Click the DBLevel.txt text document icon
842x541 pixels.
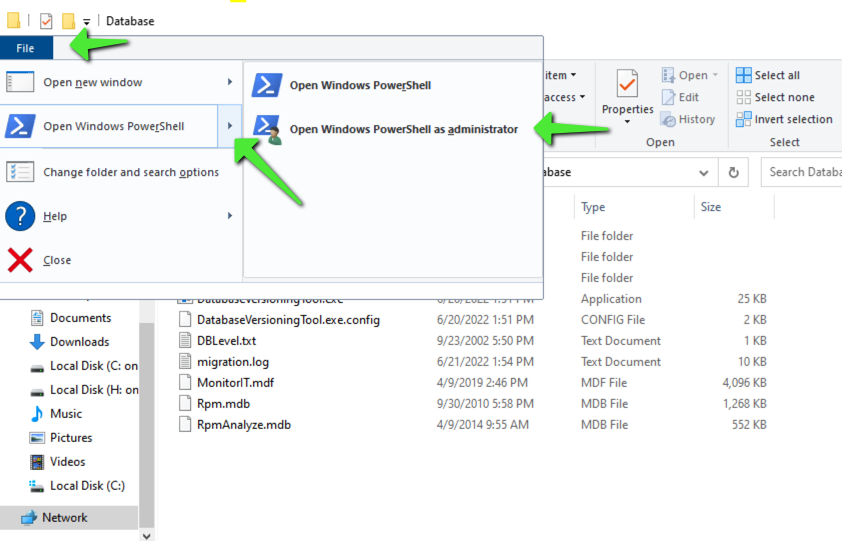pos(185,341)
